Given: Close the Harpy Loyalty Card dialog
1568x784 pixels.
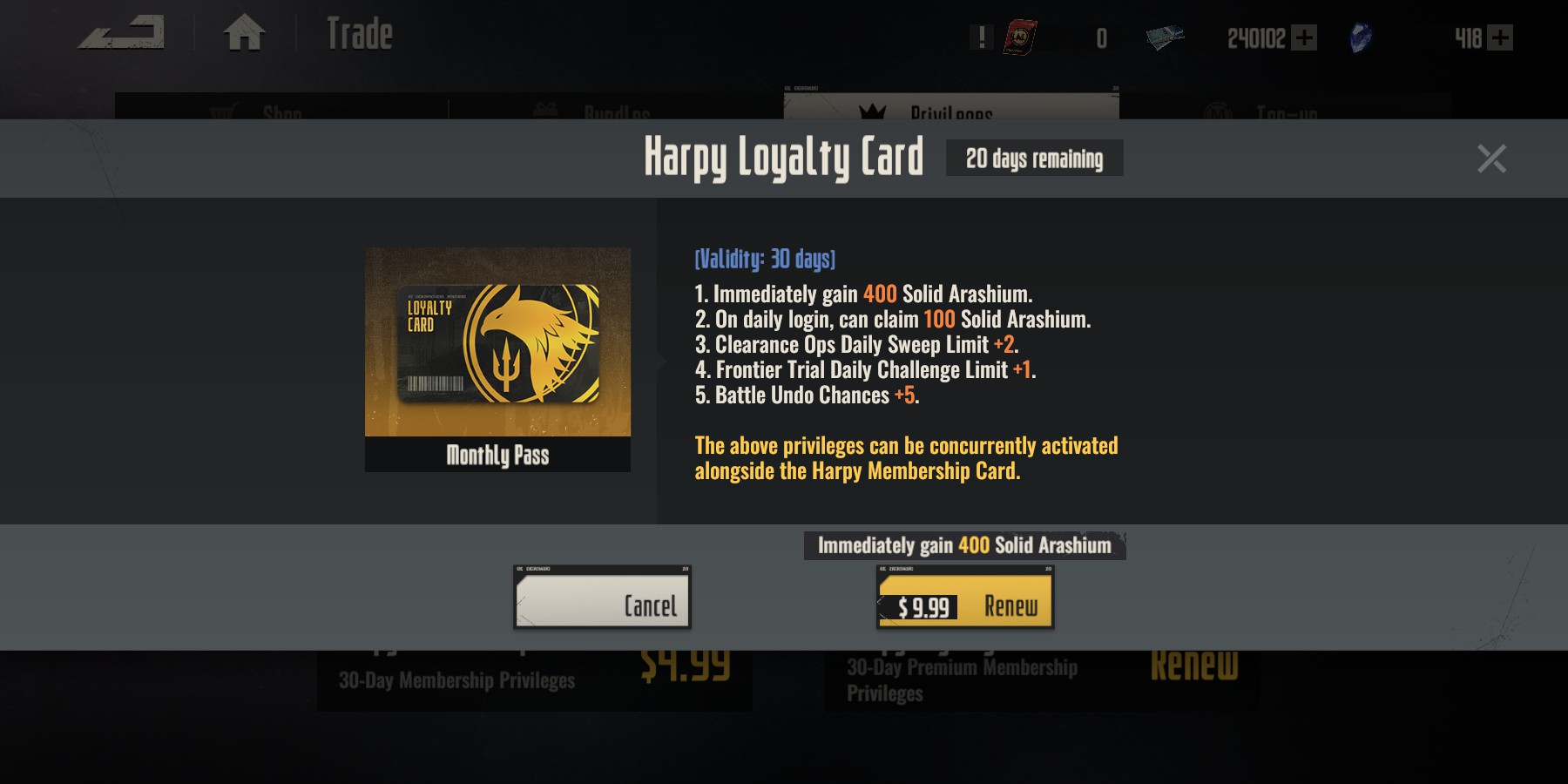Looking at the screenshot, I should click(1491, 159).
